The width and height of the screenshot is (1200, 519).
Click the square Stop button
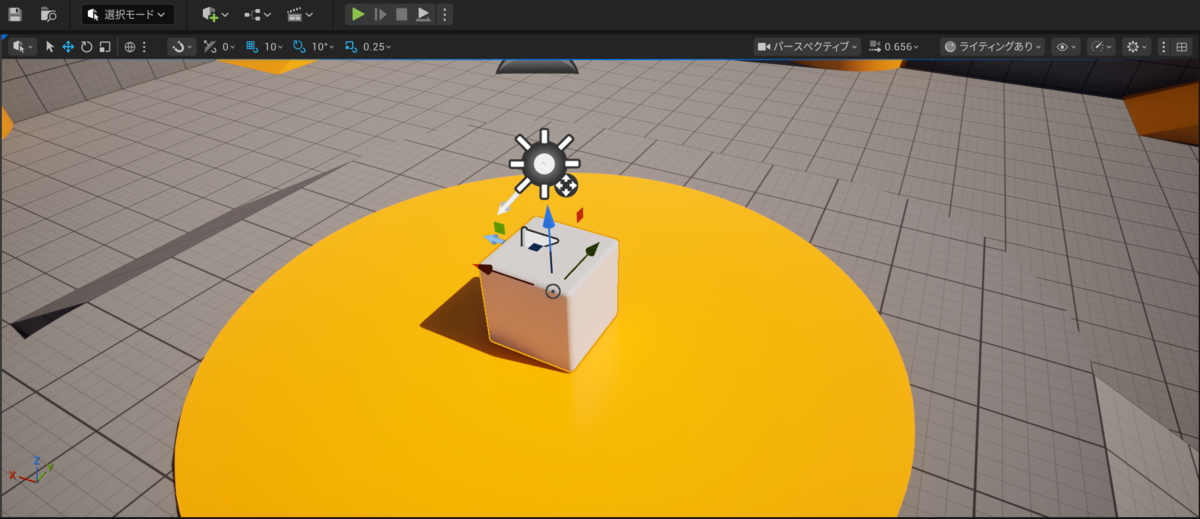[x=401, y=14]
